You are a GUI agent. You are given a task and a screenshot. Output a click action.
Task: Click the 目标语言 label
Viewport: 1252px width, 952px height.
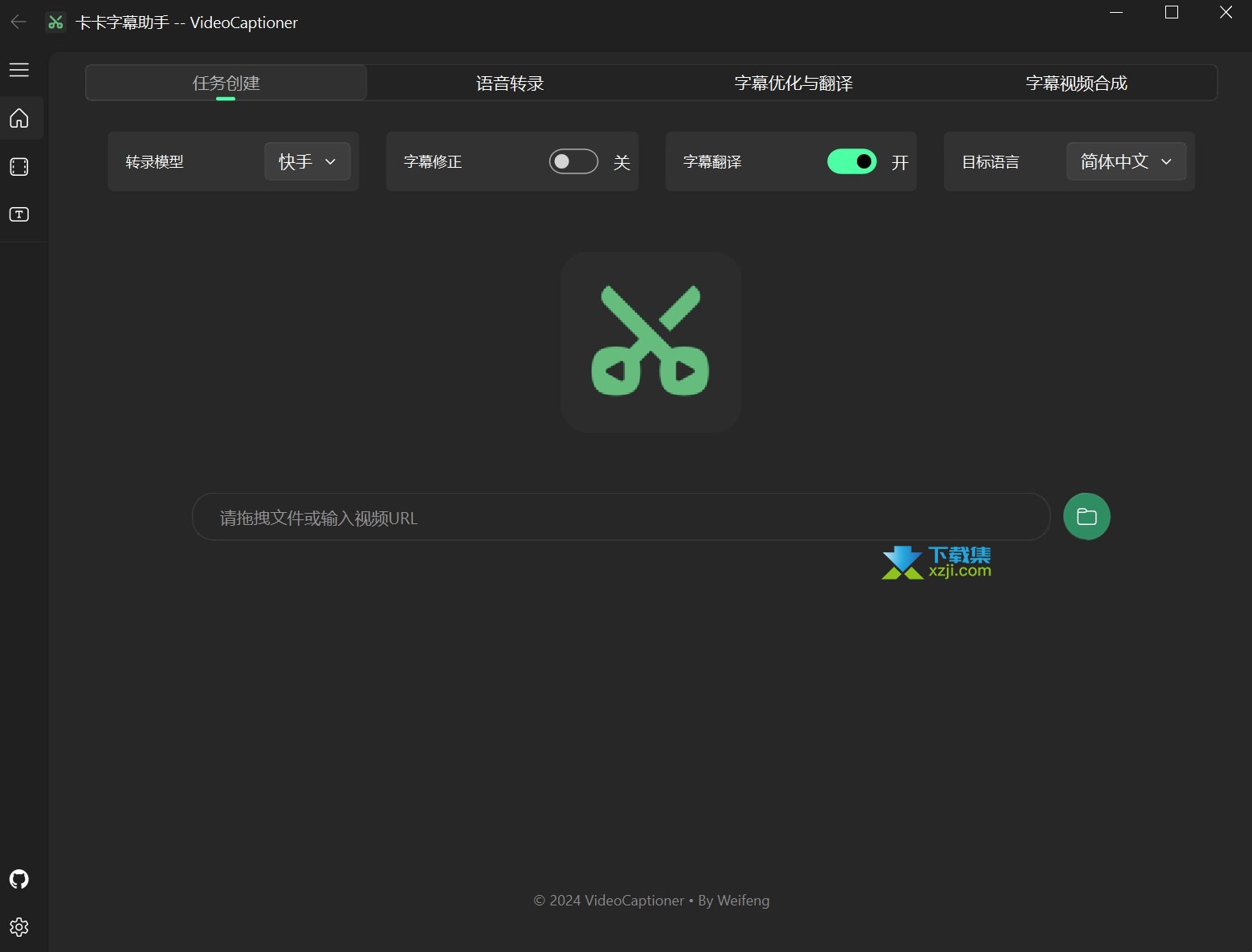click(x=990, y=162)
